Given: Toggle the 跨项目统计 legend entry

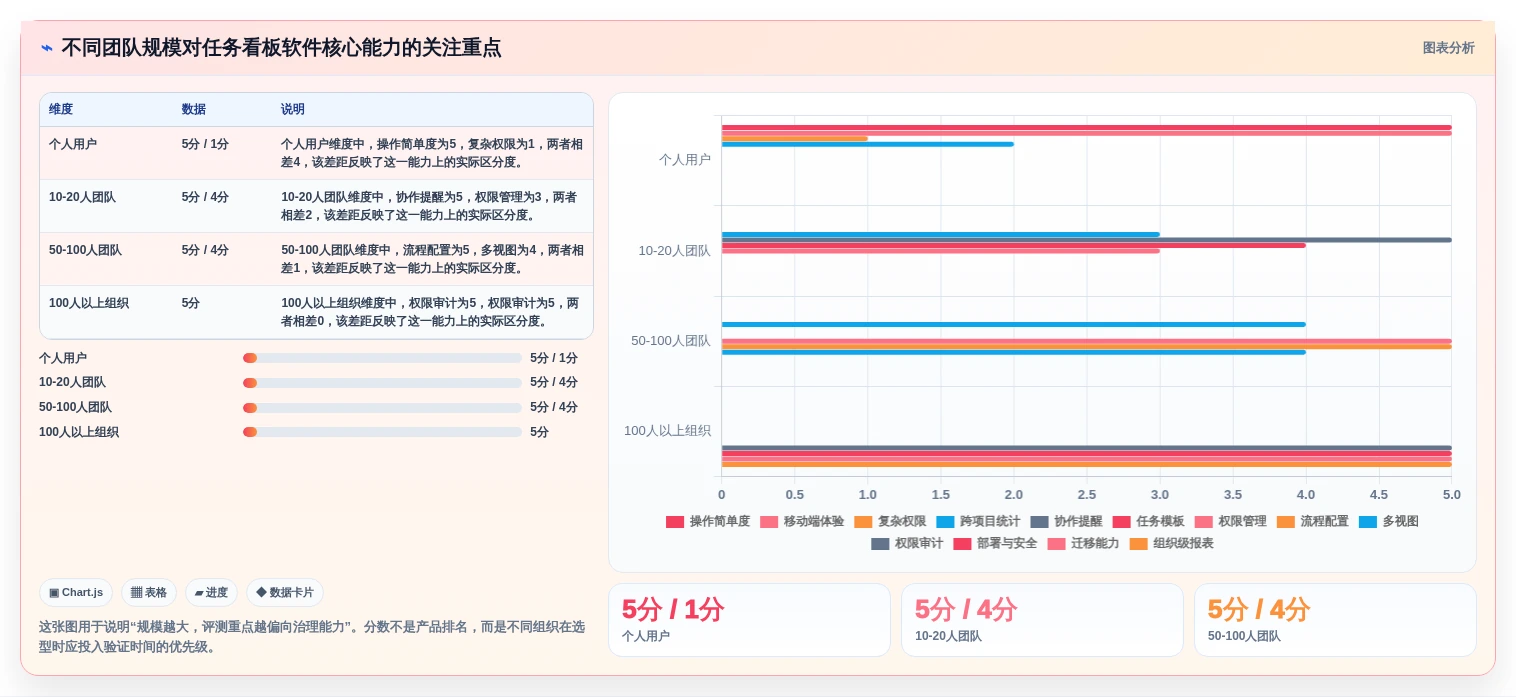Looking at the screenshot, I should 978,521.
